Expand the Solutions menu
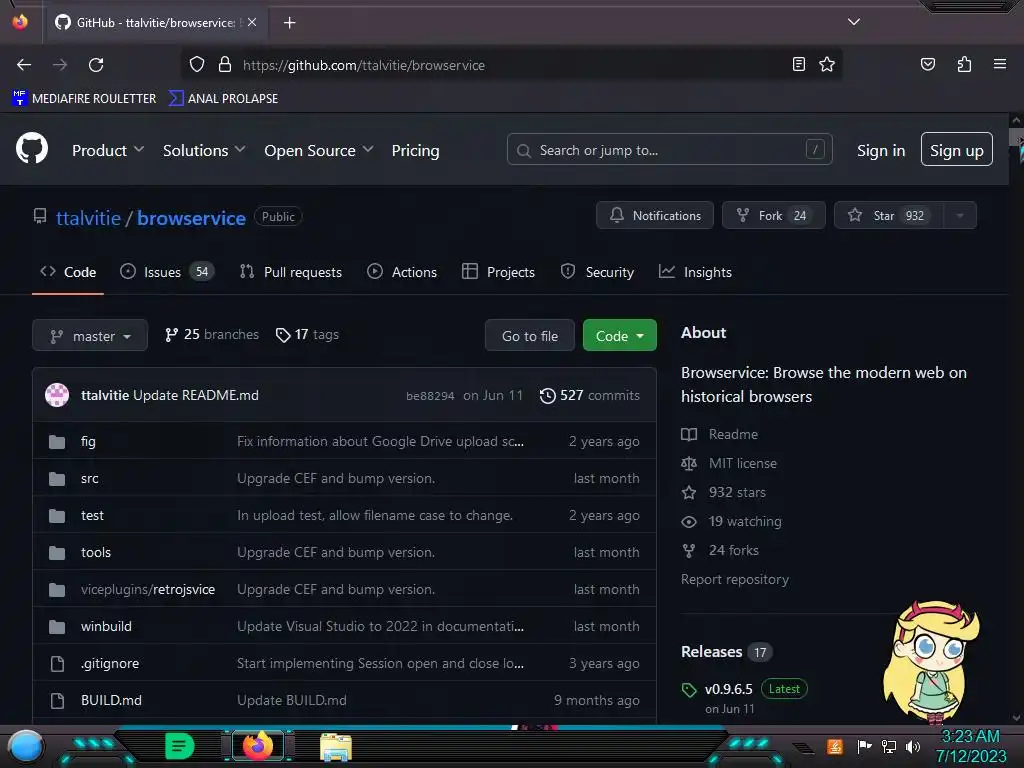The height and width of the screenshot is (768, 1024). (204, 150)
